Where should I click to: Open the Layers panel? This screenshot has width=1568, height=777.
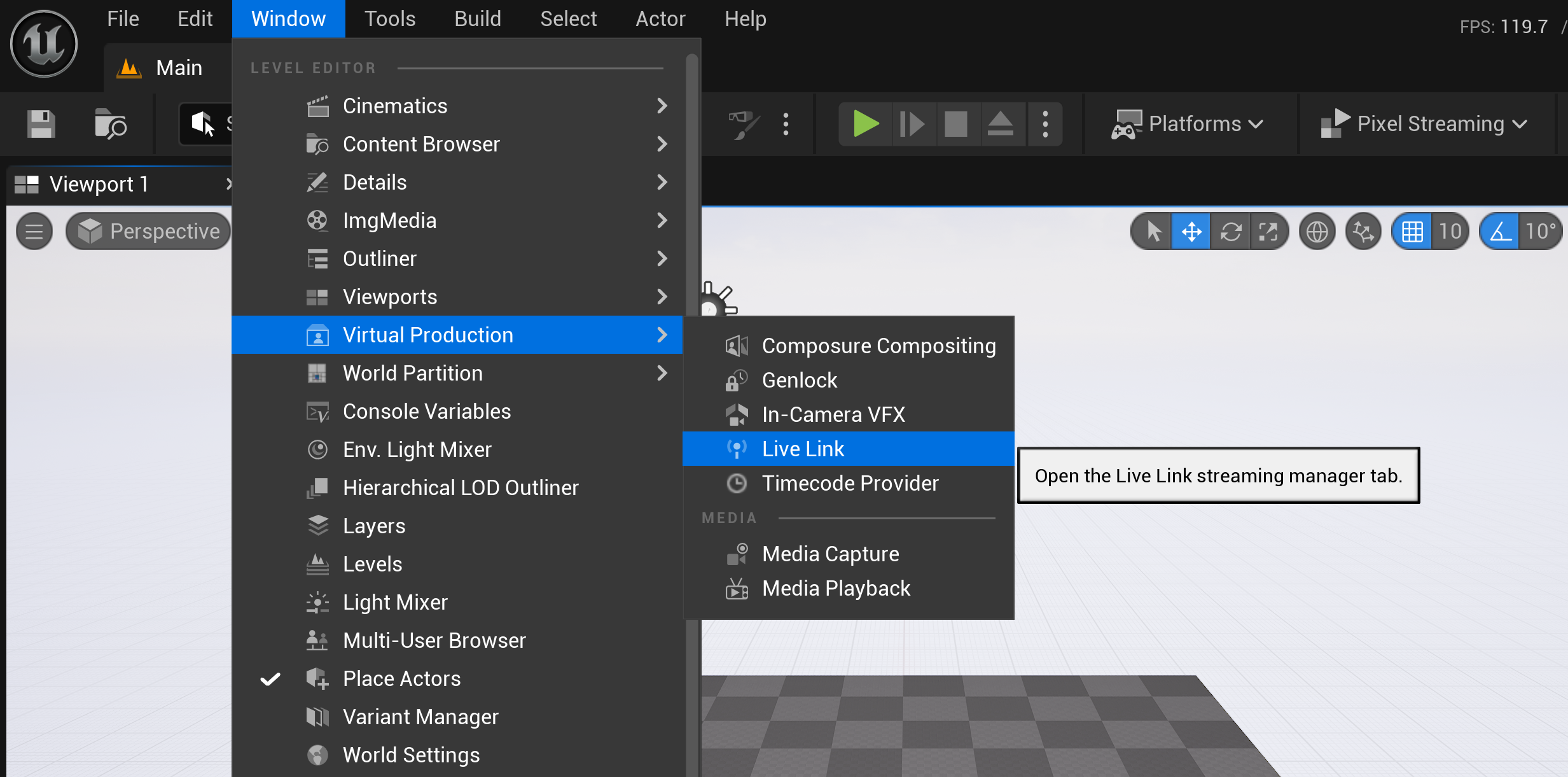tap(457, 526)
